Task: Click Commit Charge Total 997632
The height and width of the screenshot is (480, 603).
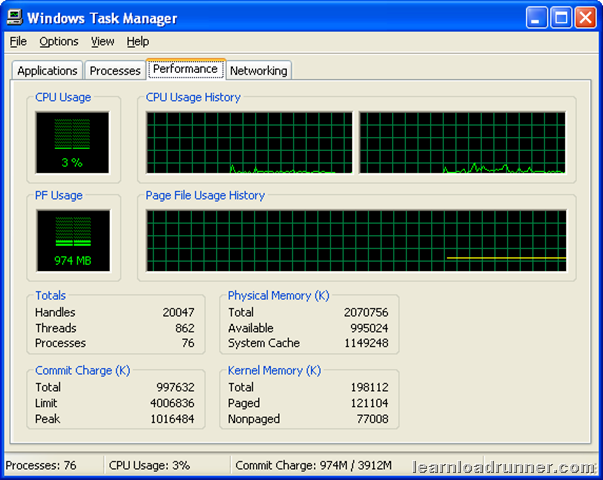Action: (x=175, y=387)
